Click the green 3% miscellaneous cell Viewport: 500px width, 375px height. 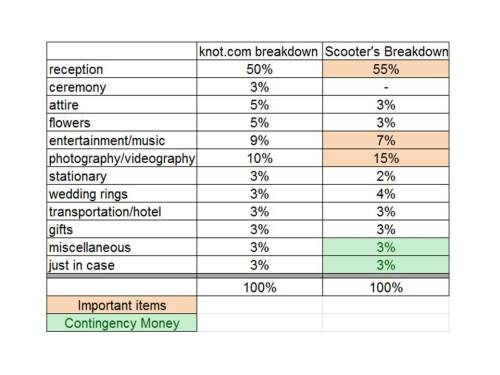click(x=386, y=247)
